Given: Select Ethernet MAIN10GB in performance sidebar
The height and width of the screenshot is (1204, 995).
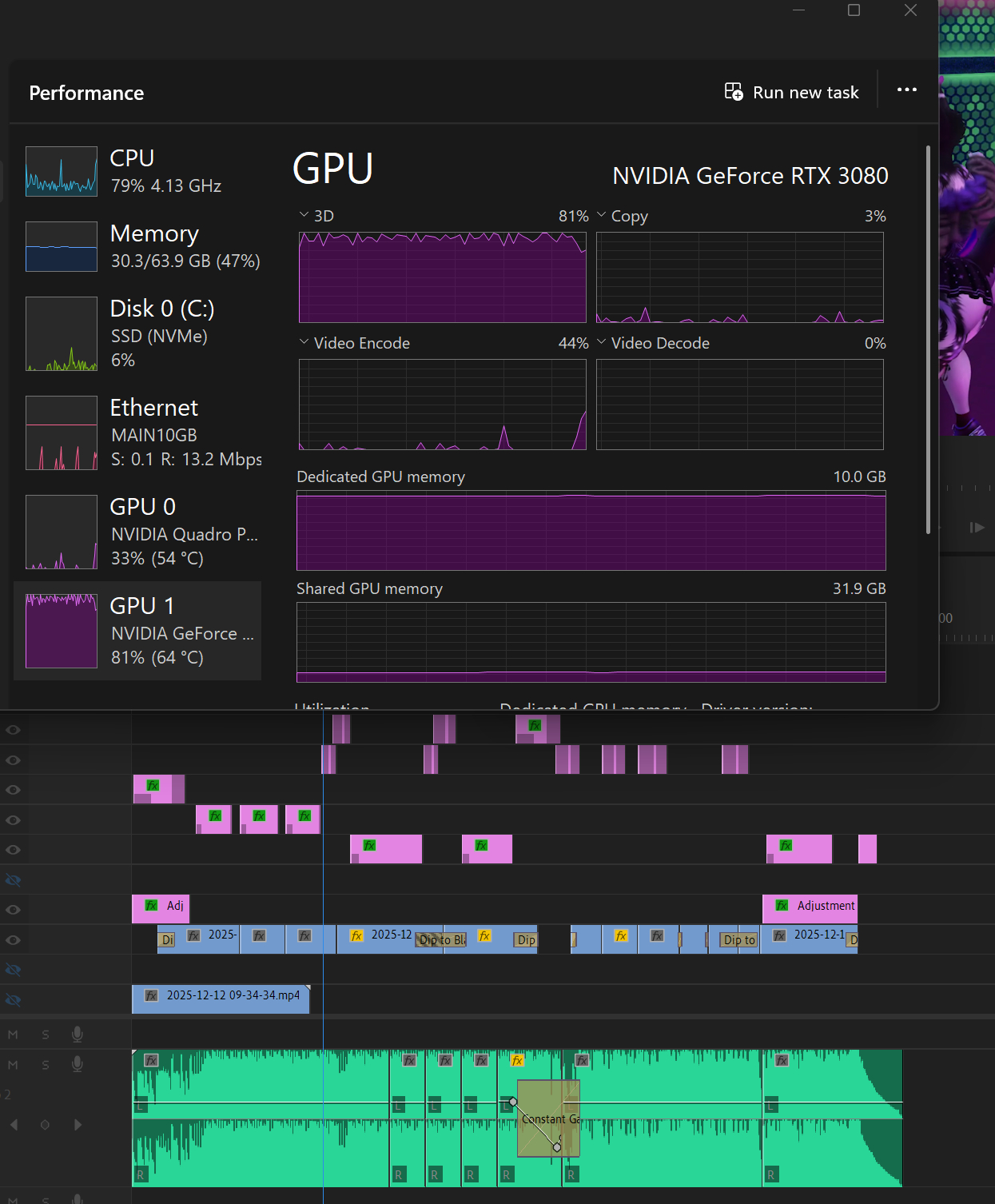Looking at the screenshot, I should (137, 433).
